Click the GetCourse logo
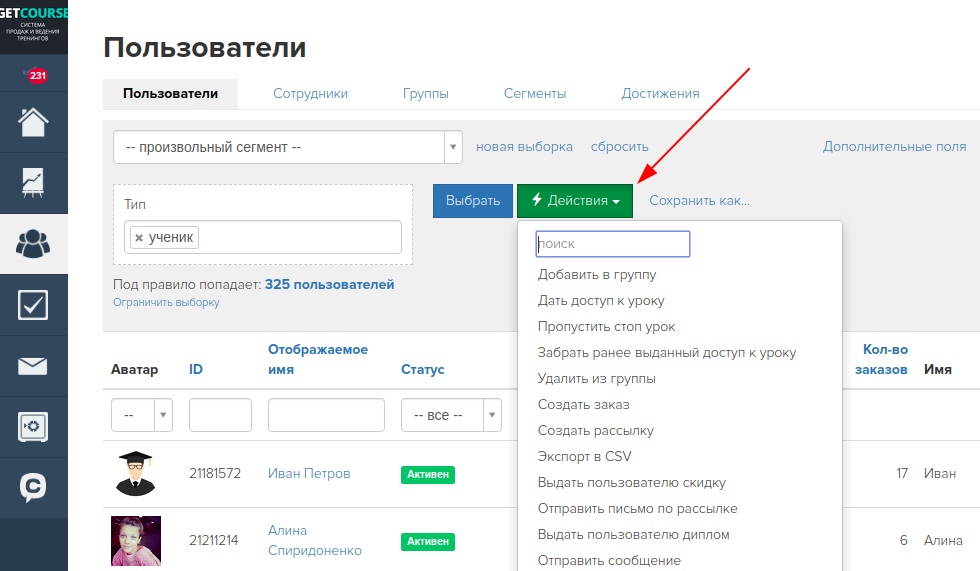The image size is (980, 571). pyautogui.click(x=34, y=26)
